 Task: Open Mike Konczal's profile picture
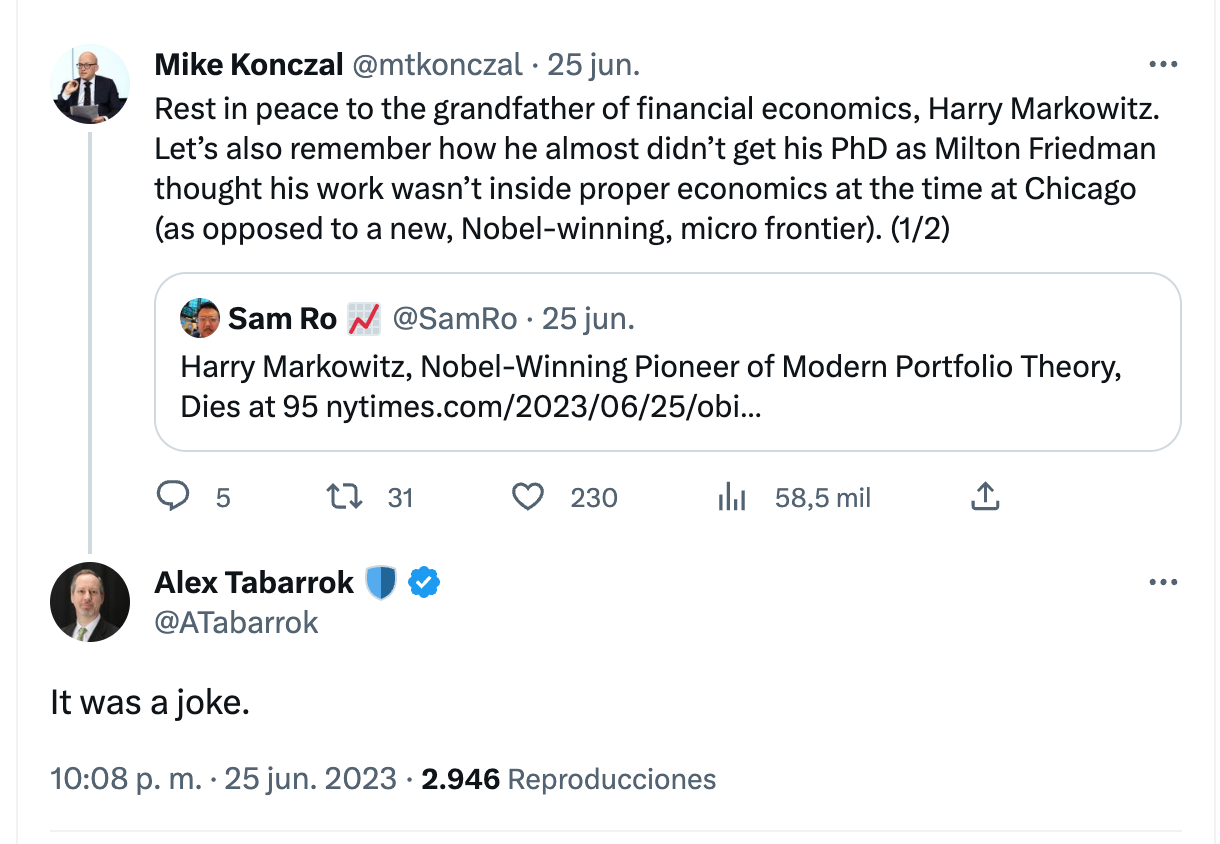click(90, 84)
